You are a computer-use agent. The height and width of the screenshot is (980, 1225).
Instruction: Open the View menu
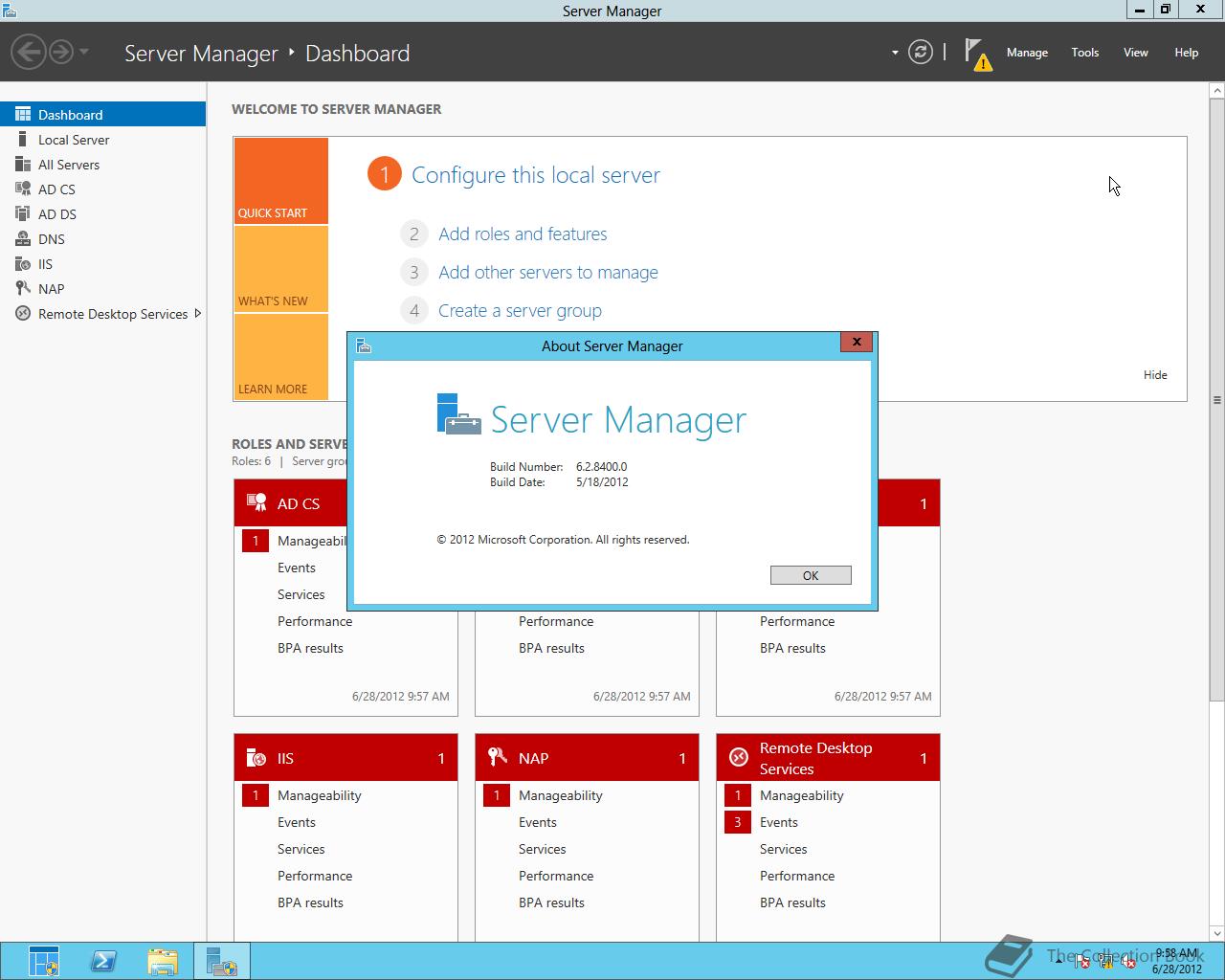(1136, 53)
